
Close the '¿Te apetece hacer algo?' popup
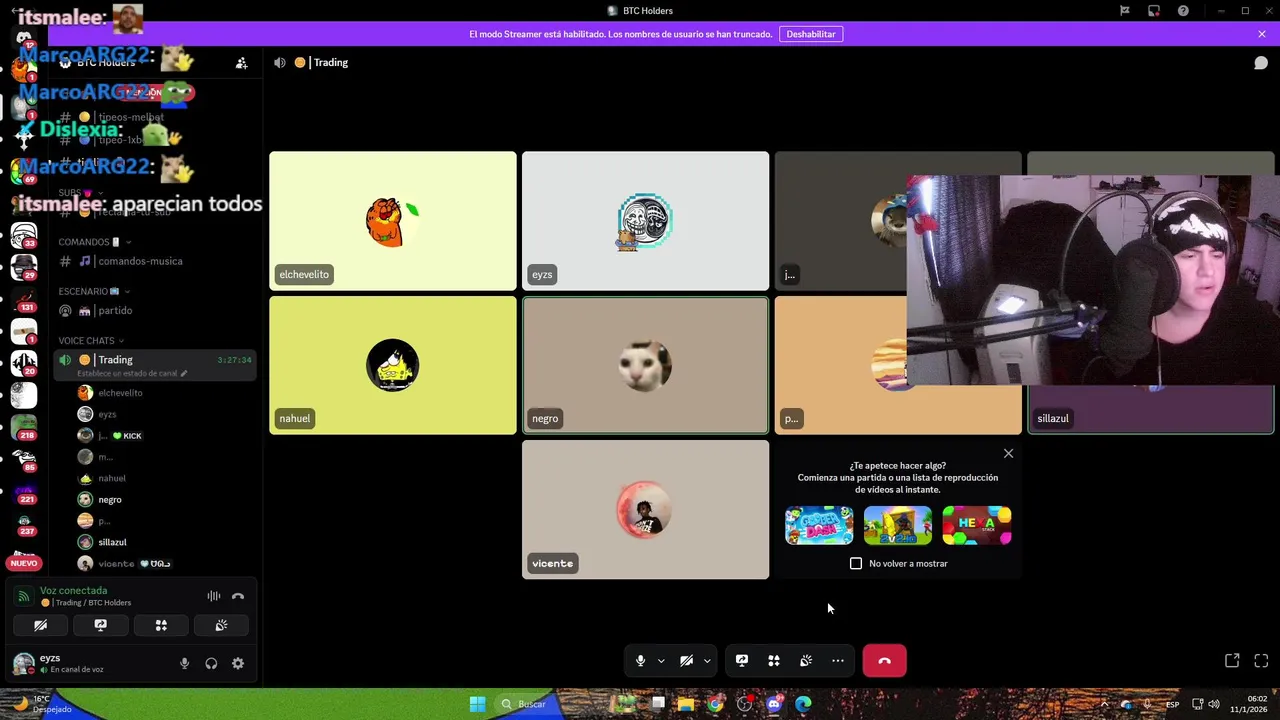1008,454
